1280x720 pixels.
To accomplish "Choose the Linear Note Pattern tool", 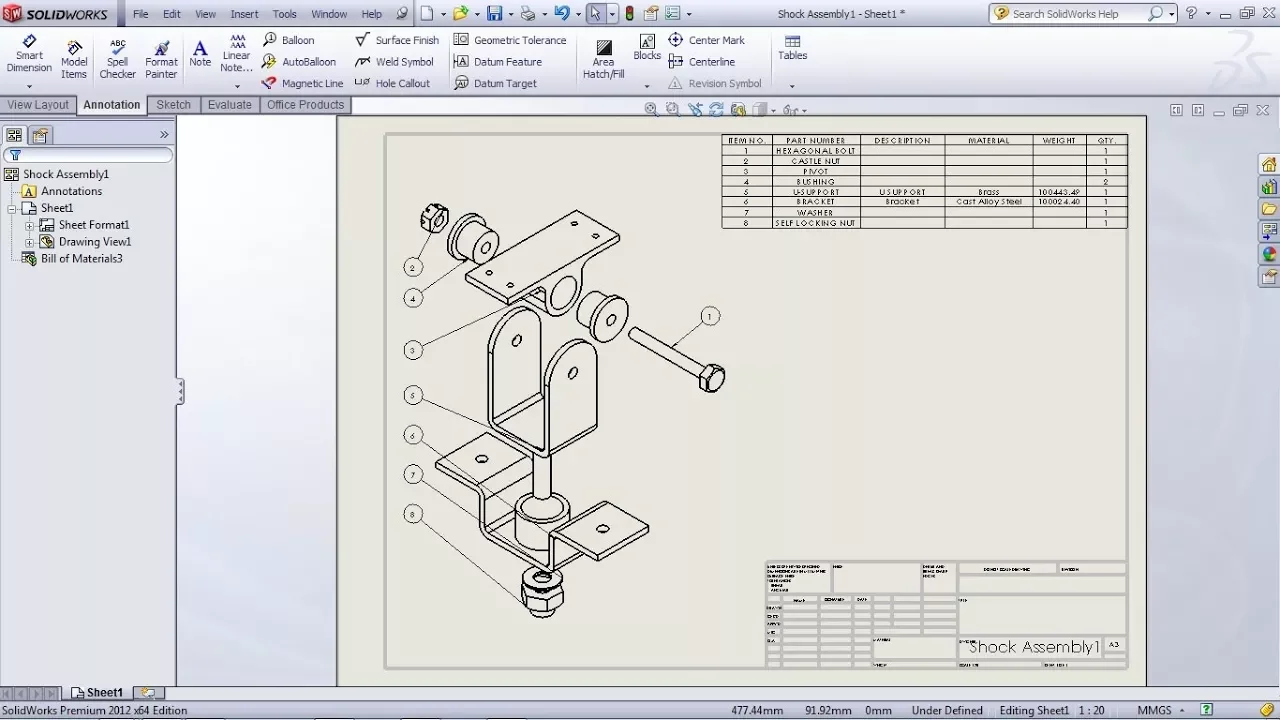I will (237, 54).
